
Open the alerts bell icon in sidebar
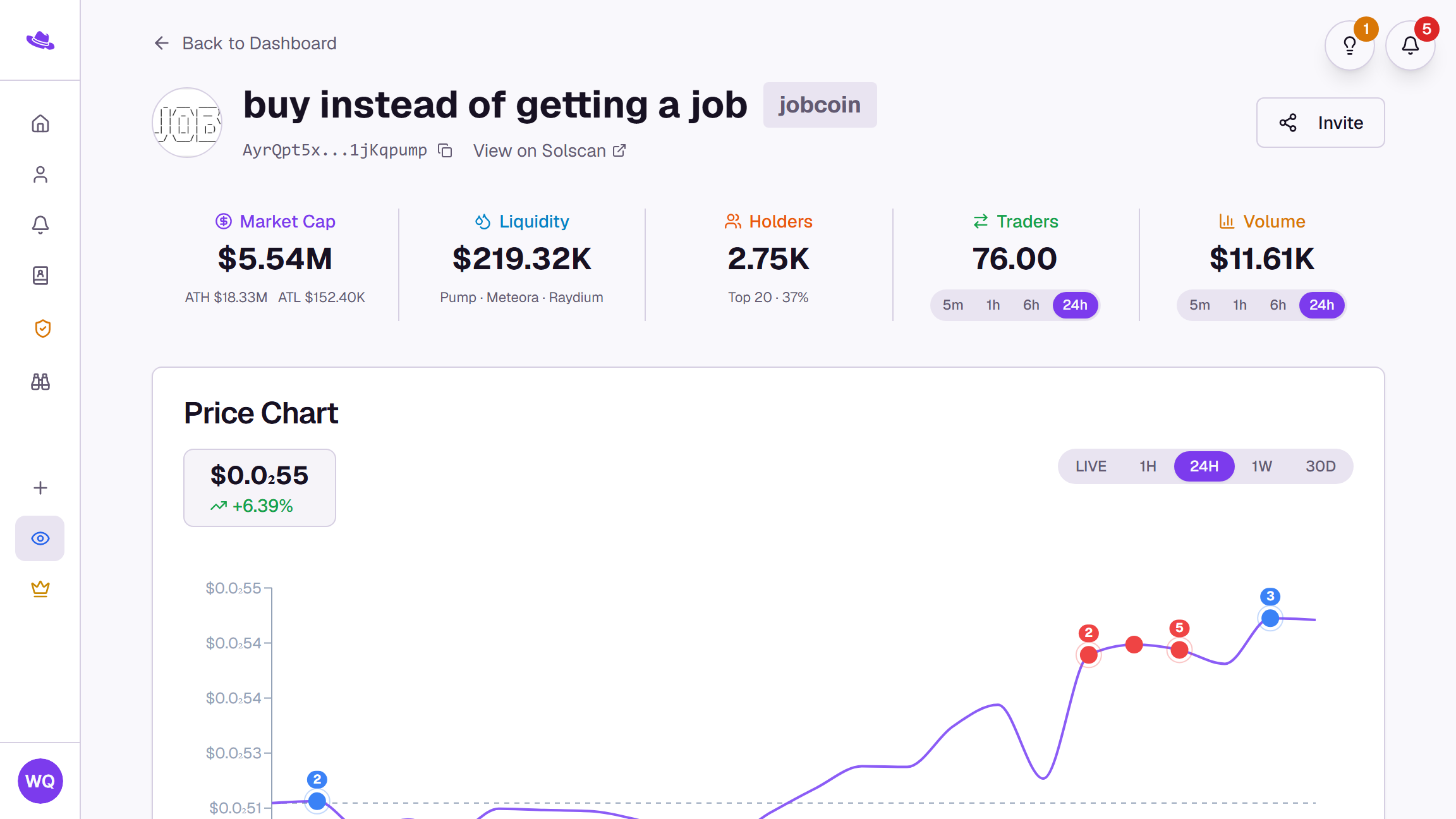tap(40, 225)
